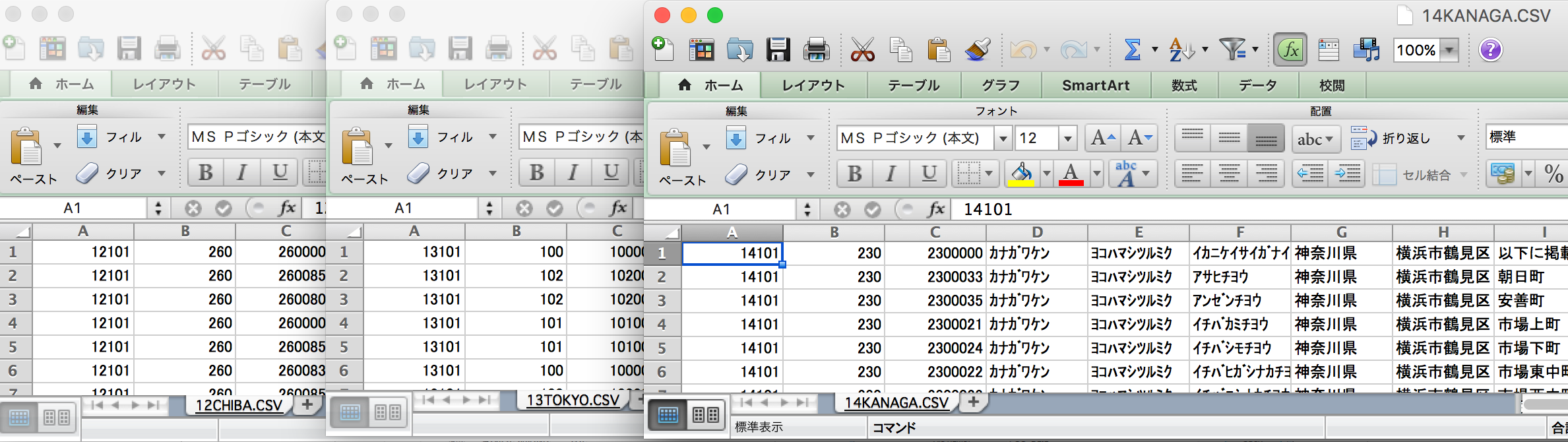Save the 14KANAGA workbook via floppy icon

[778, 49]
